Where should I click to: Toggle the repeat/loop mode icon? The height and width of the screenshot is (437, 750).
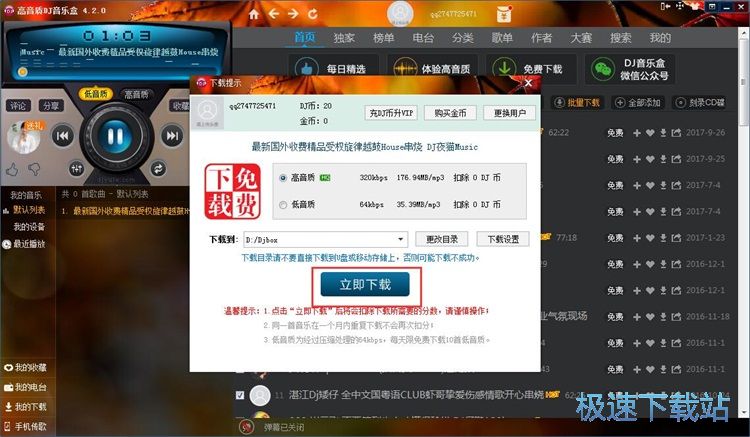point(158,168)
